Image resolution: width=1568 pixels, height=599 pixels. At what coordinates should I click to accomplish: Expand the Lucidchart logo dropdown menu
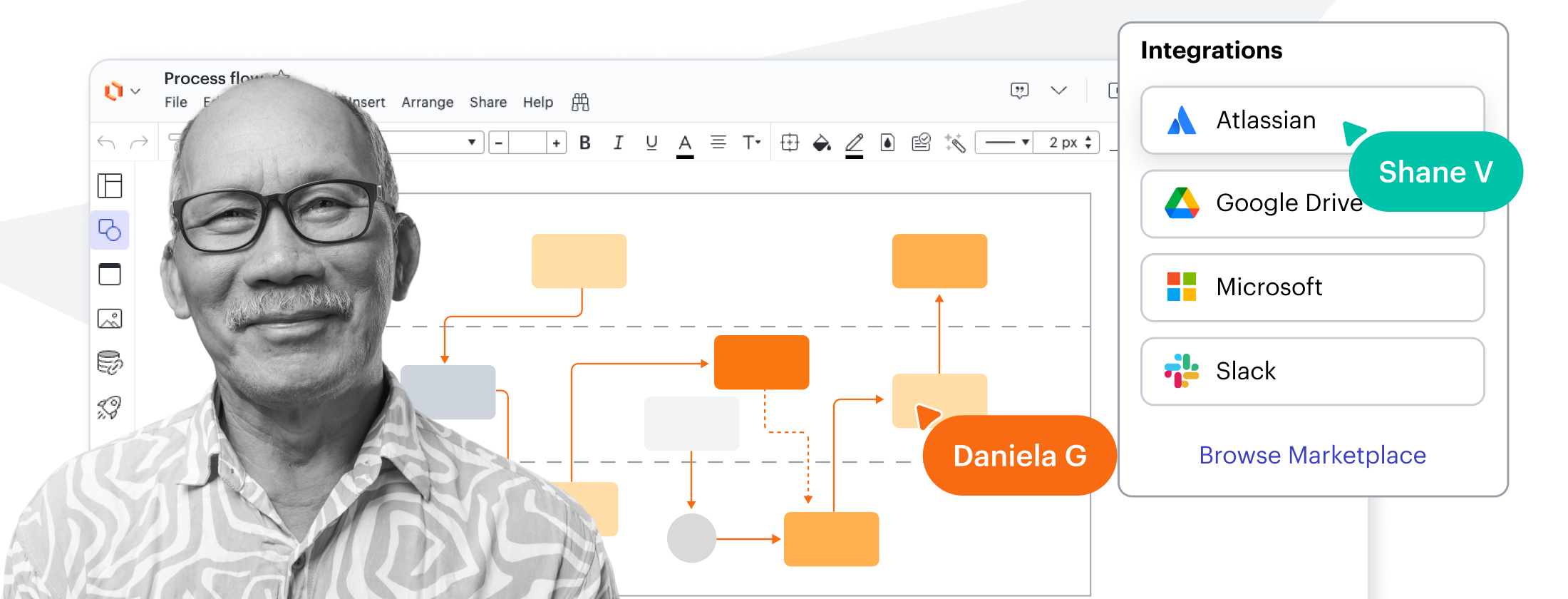[x=123, y=91]
